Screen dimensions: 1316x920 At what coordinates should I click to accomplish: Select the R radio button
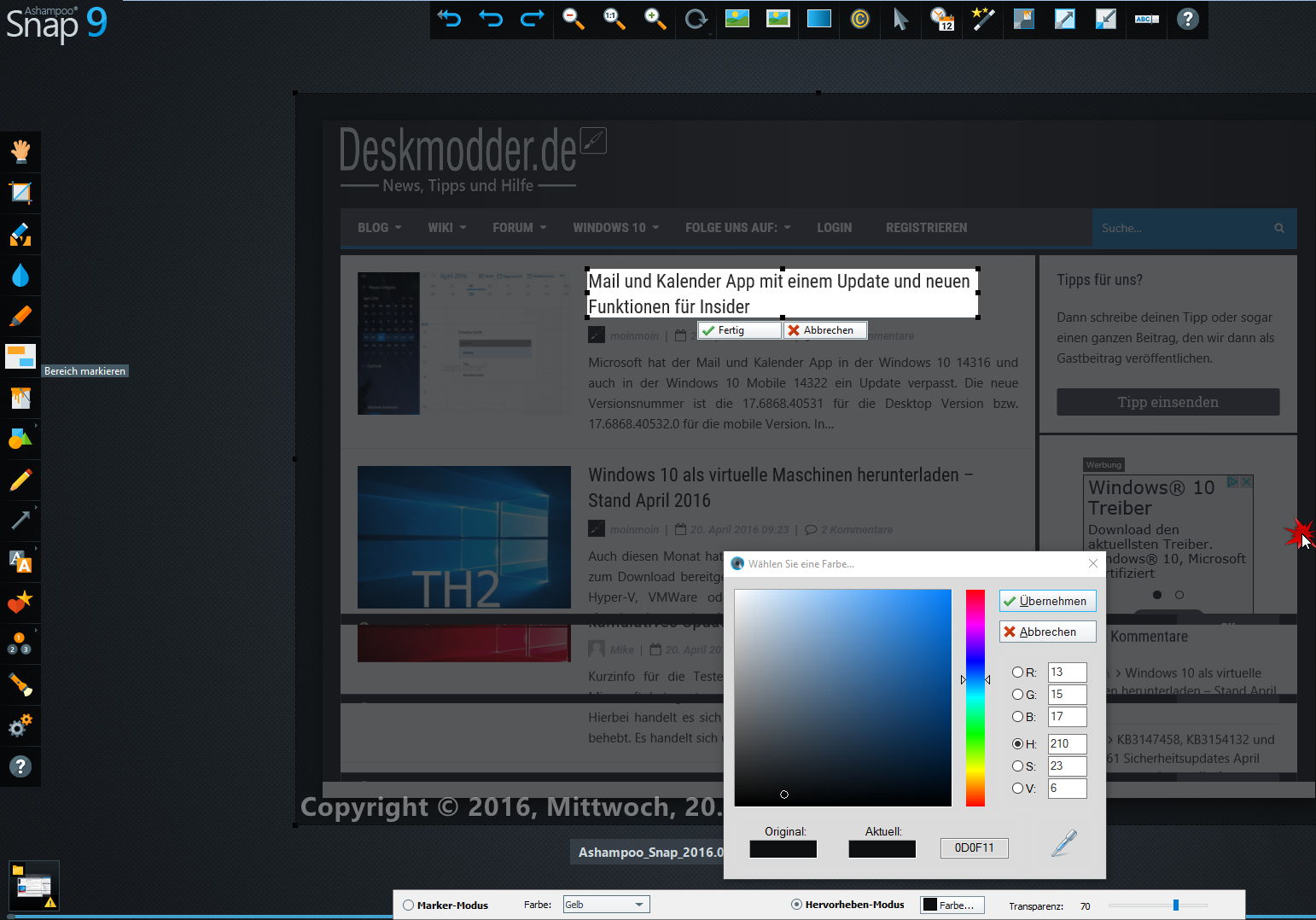coord(1017,673)
